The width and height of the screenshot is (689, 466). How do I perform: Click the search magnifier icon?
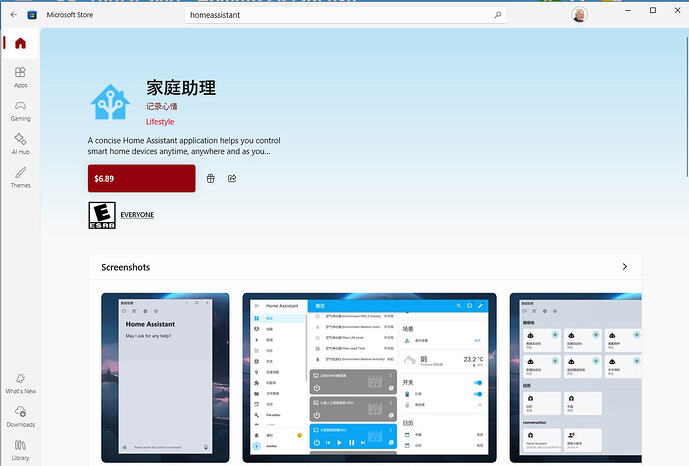click(x=497, y=15)
